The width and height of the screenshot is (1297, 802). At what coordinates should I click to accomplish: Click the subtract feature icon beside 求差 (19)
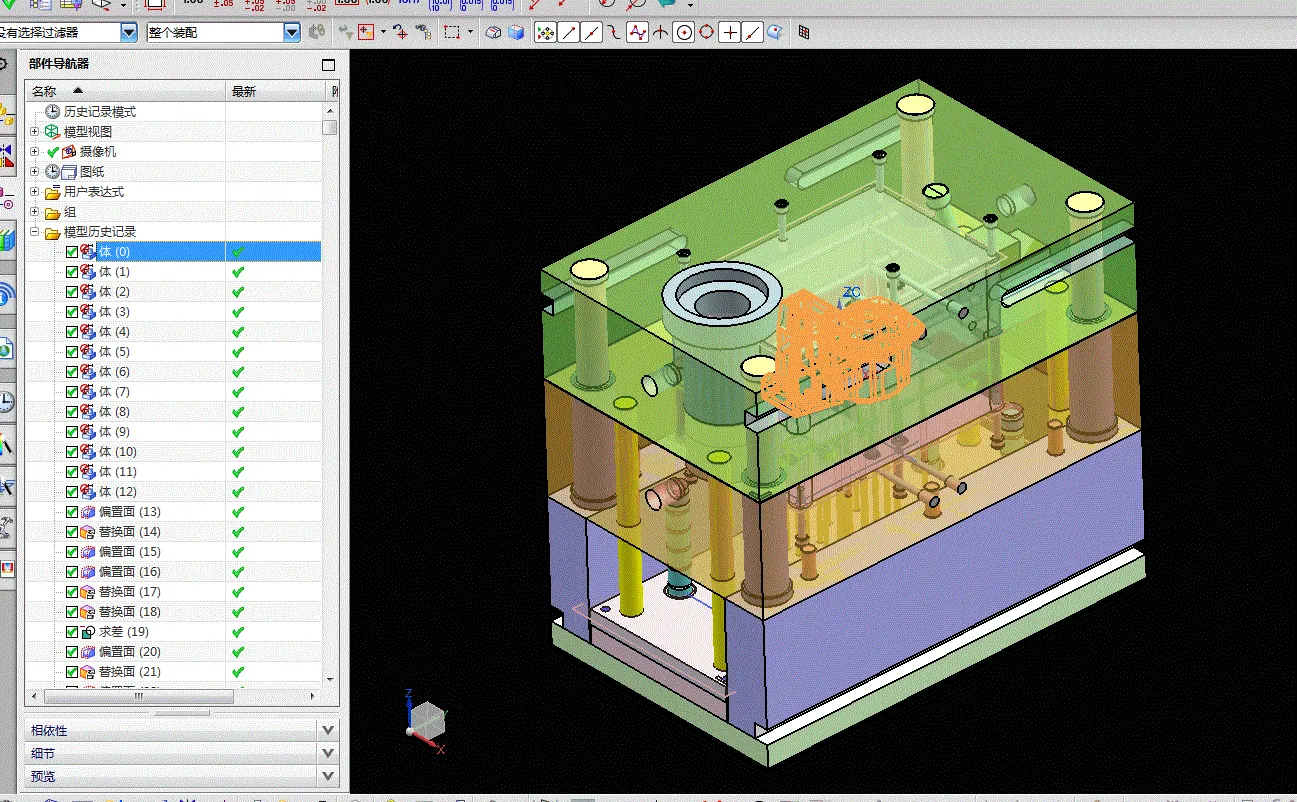pos(87,632)
